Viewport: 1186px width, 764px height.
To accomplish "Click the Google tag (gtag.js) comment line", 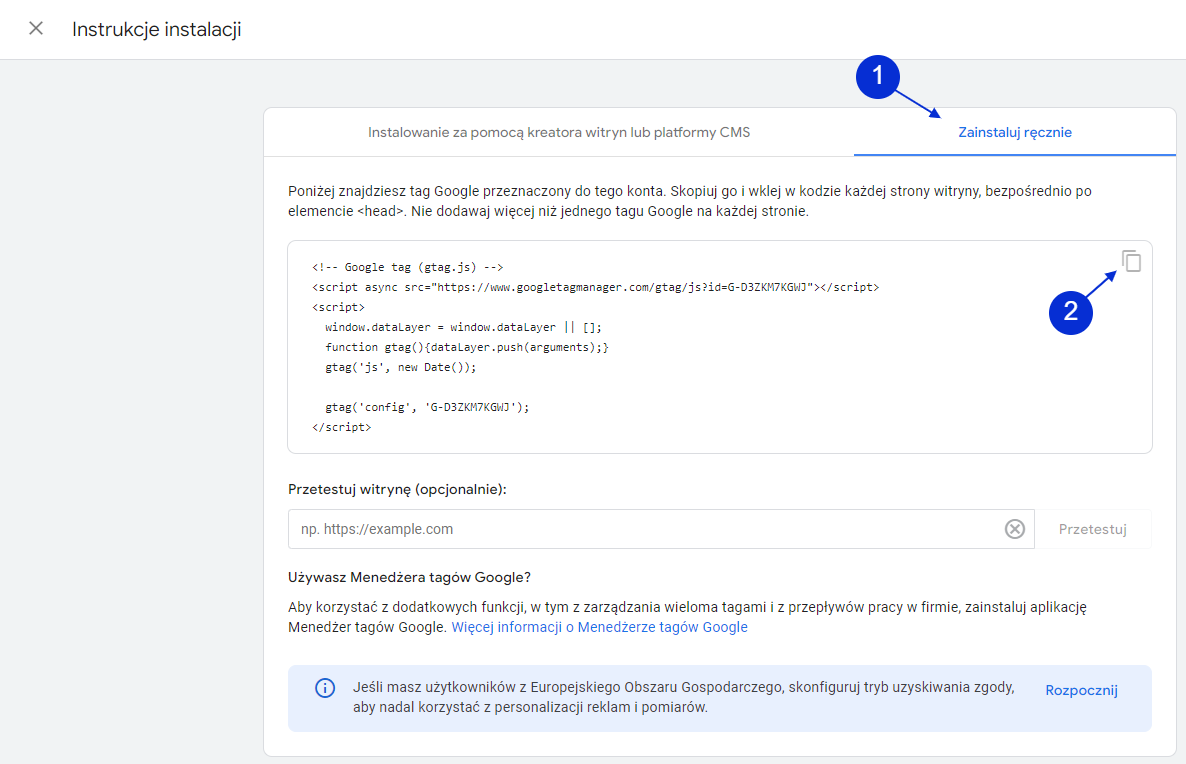I will (x=408, y=267).
